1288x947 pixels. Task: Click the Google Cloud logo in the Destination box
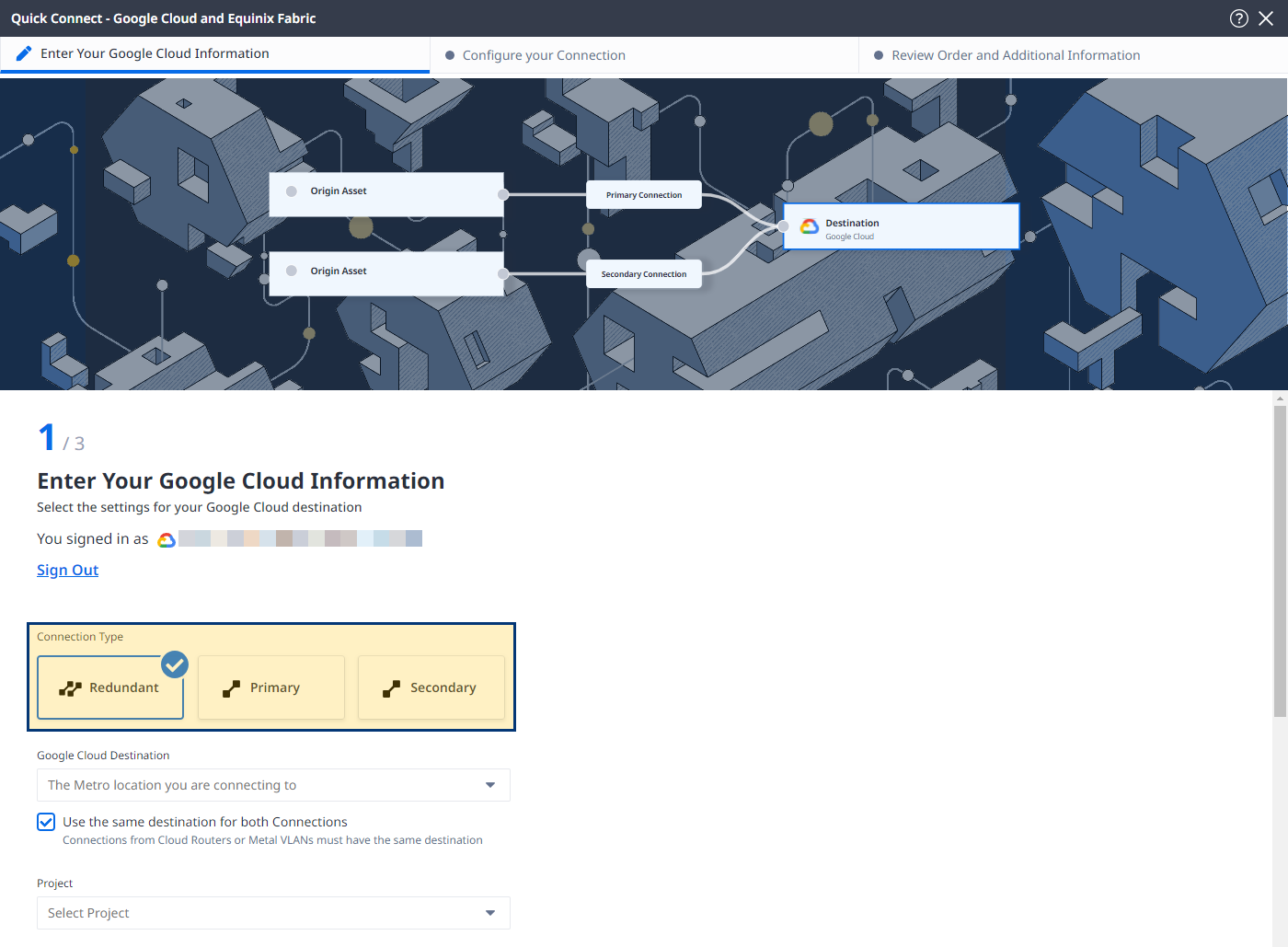(810, 226)
